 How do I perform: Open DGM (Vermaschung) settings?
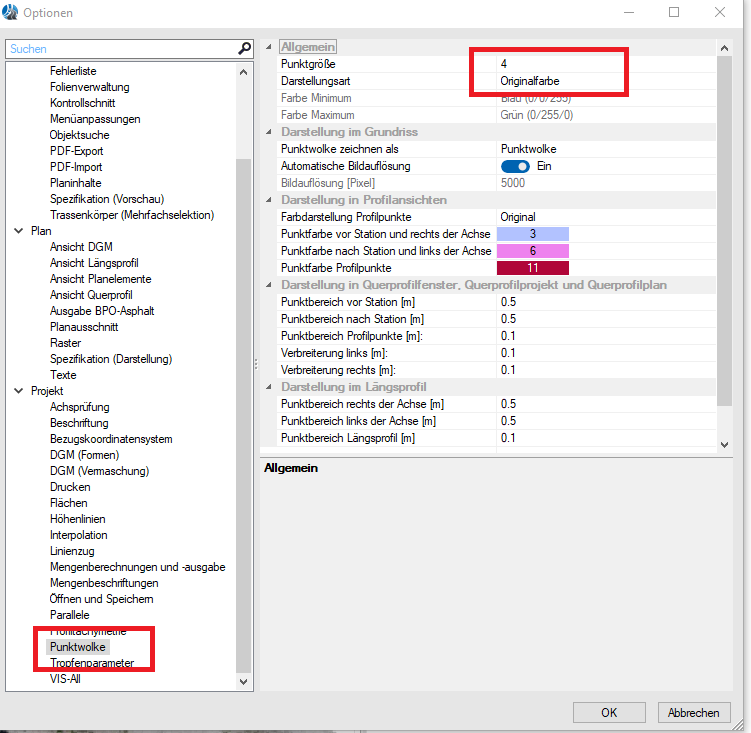(99, 471)
